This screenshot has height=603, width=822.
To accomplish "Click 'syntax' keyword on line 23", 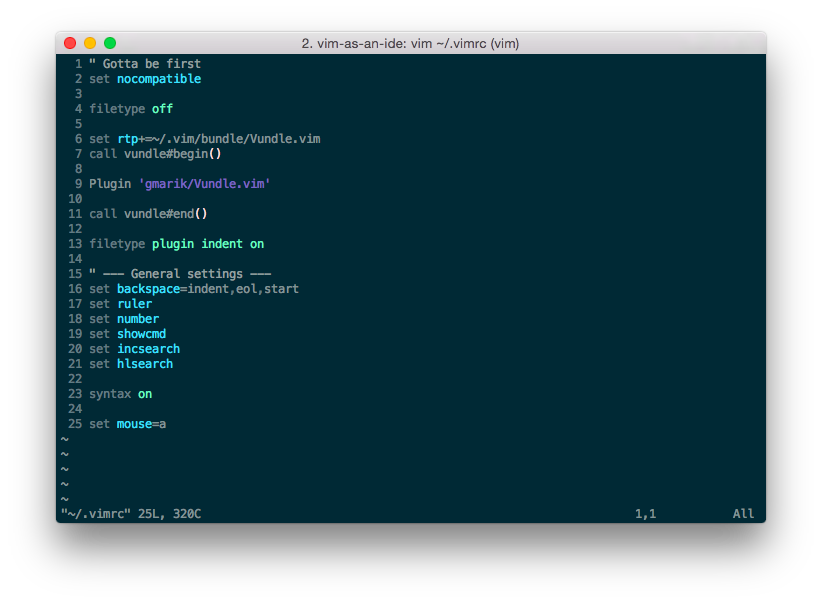I will (110, 394).
